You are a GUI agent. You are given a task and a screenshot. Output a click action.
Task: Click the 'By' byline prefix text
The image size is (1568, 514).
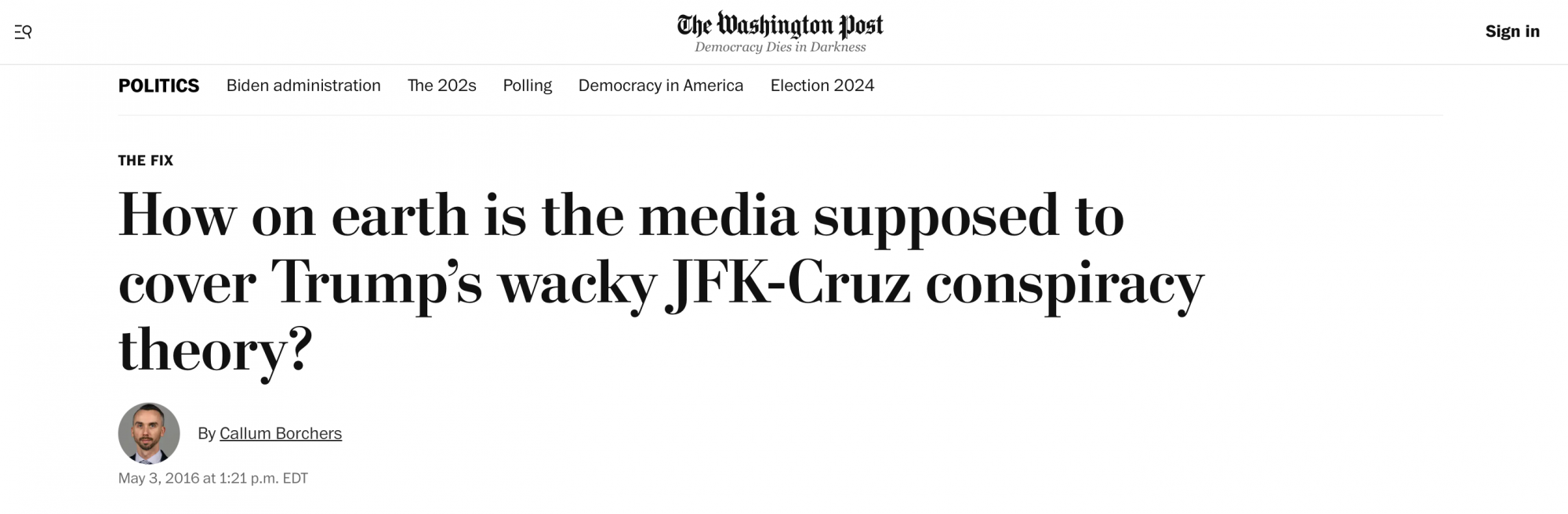[206, 433]
